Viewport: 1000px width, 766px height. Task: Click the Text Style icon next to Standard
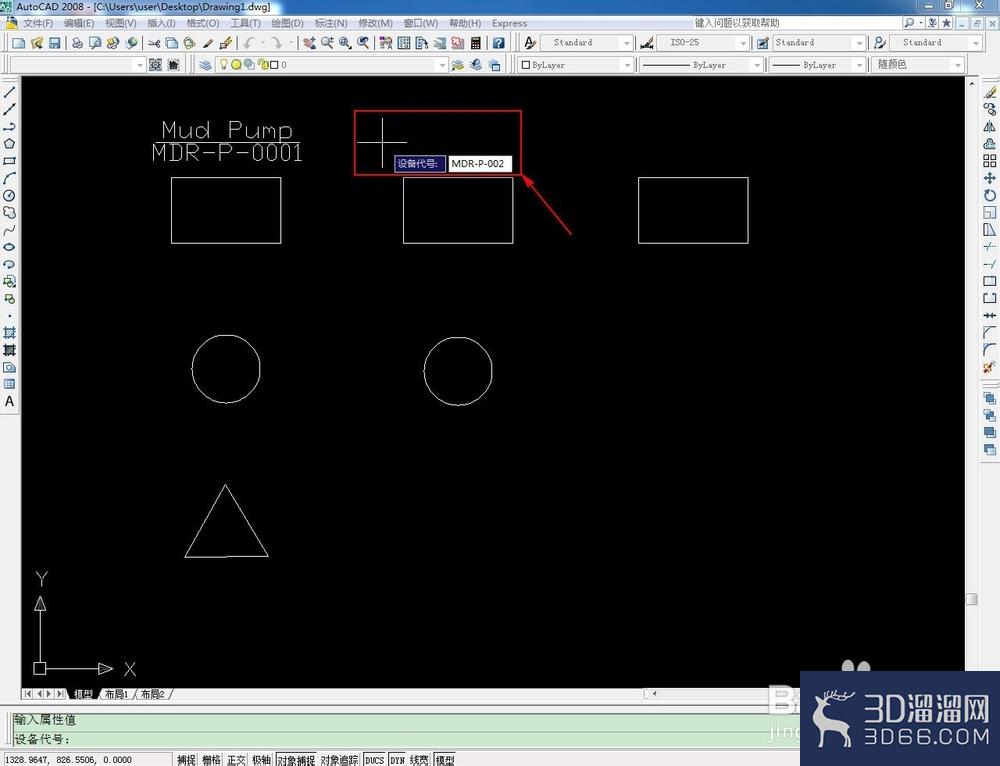tap(530, 43)
